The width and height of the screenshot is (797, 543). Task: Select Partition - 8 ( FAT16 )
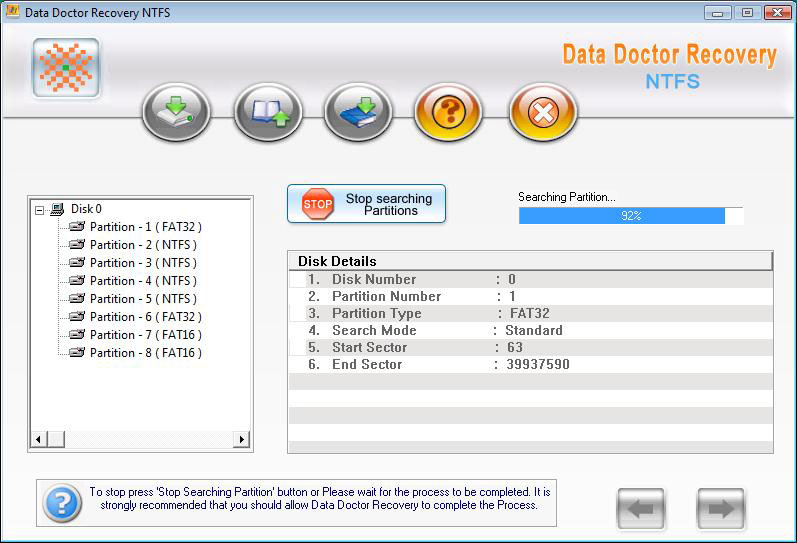point(146,353)
